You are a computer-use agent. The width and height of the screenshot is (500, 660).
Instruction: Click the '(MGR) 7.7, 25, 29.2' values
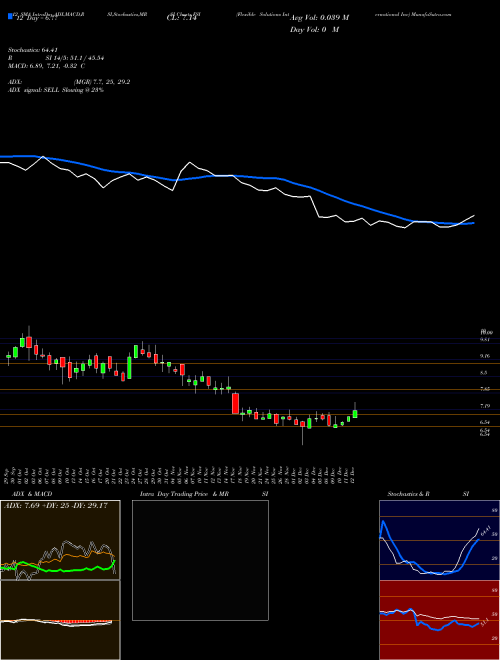(101, 82)
